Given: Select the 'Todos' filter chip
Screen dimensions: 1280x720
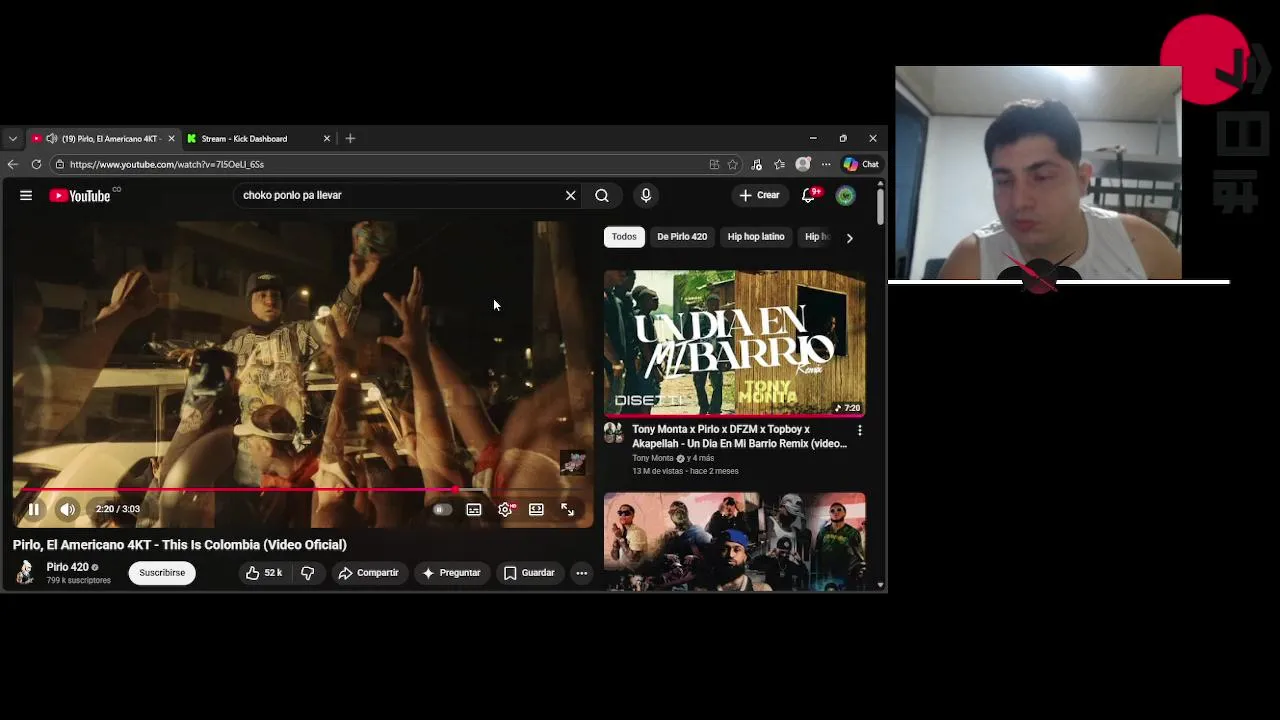Looking at the screenshot, I should pyautogui.click(x=624, y=237).
